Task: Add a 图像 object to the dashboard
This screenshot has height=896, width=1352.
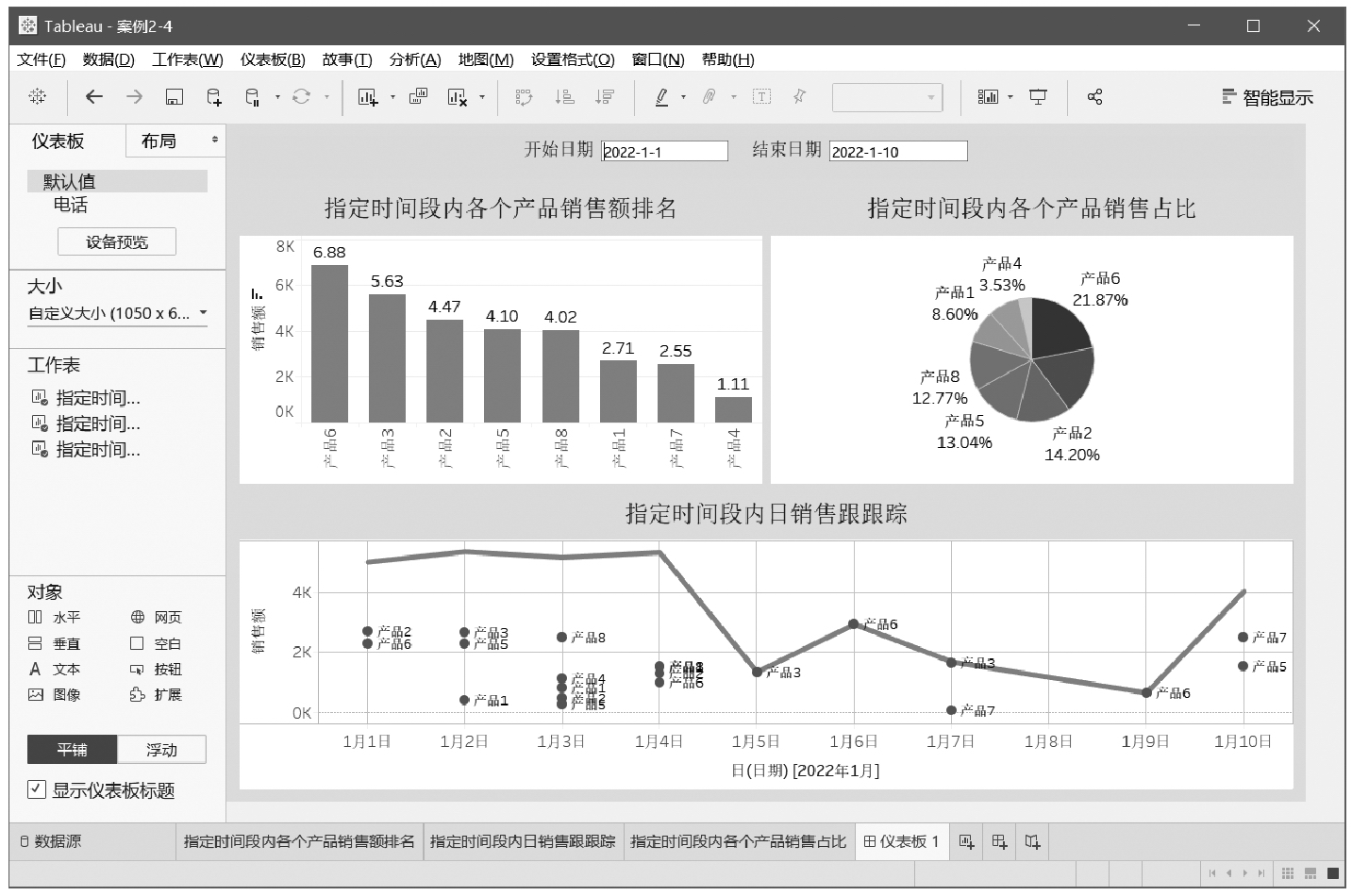Action: [55, 695]
